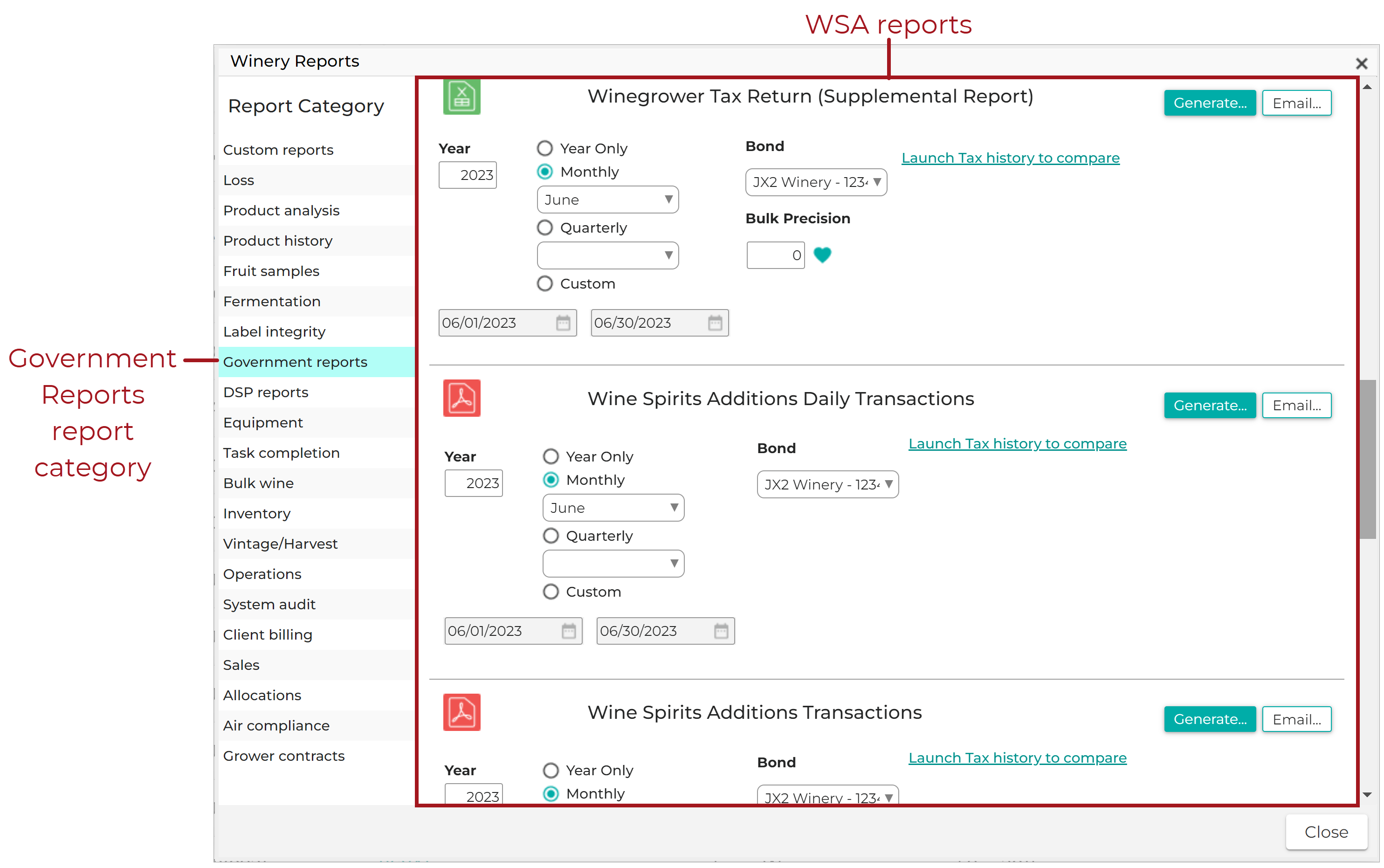Image resolution: width=1384 pixels, height=868 pixels.
Task: Open Client billing category
Action: click(317, 635)
